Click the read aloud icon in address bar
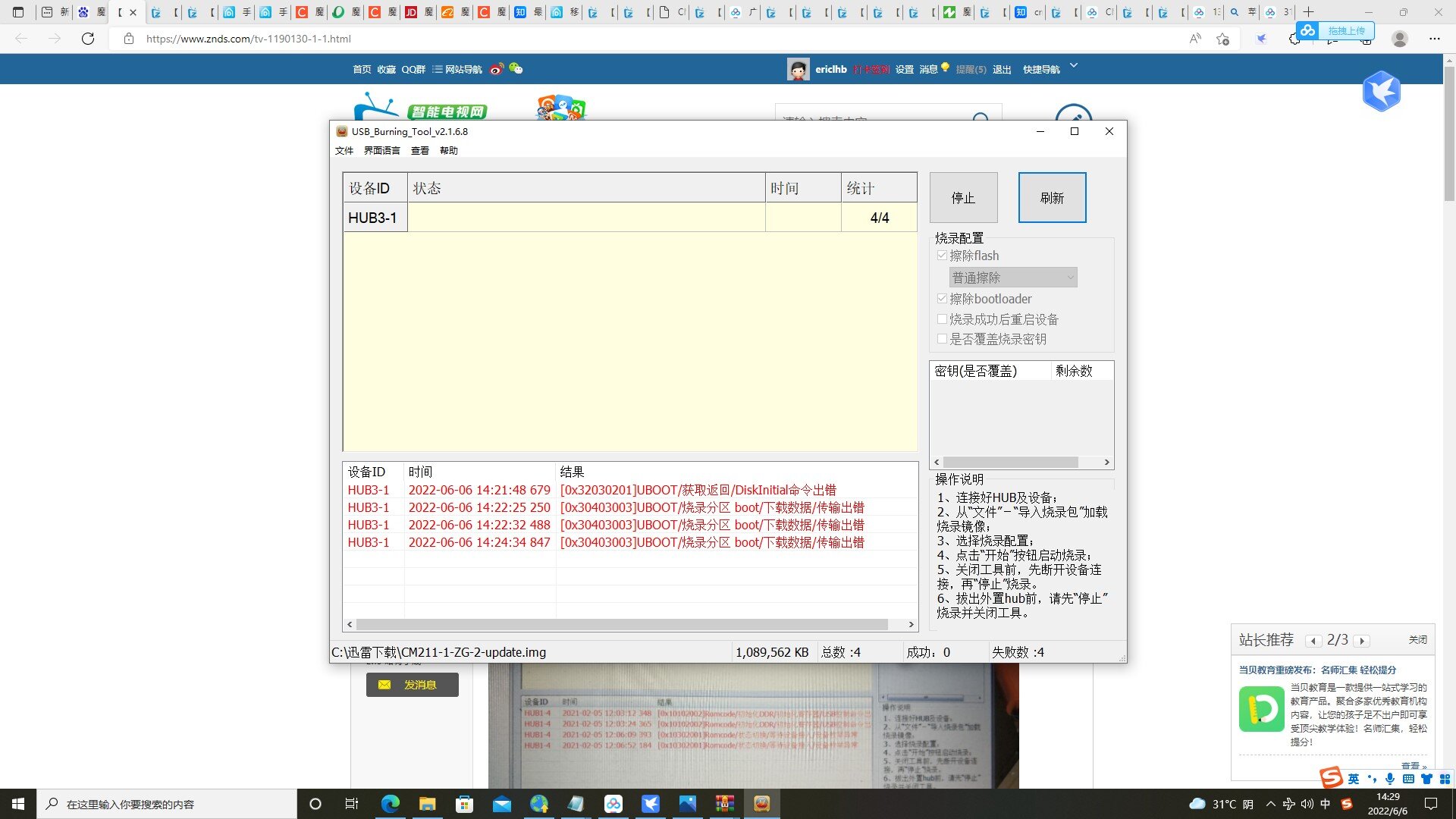The image size is (1456, 819). click(x=1195, y=39)
